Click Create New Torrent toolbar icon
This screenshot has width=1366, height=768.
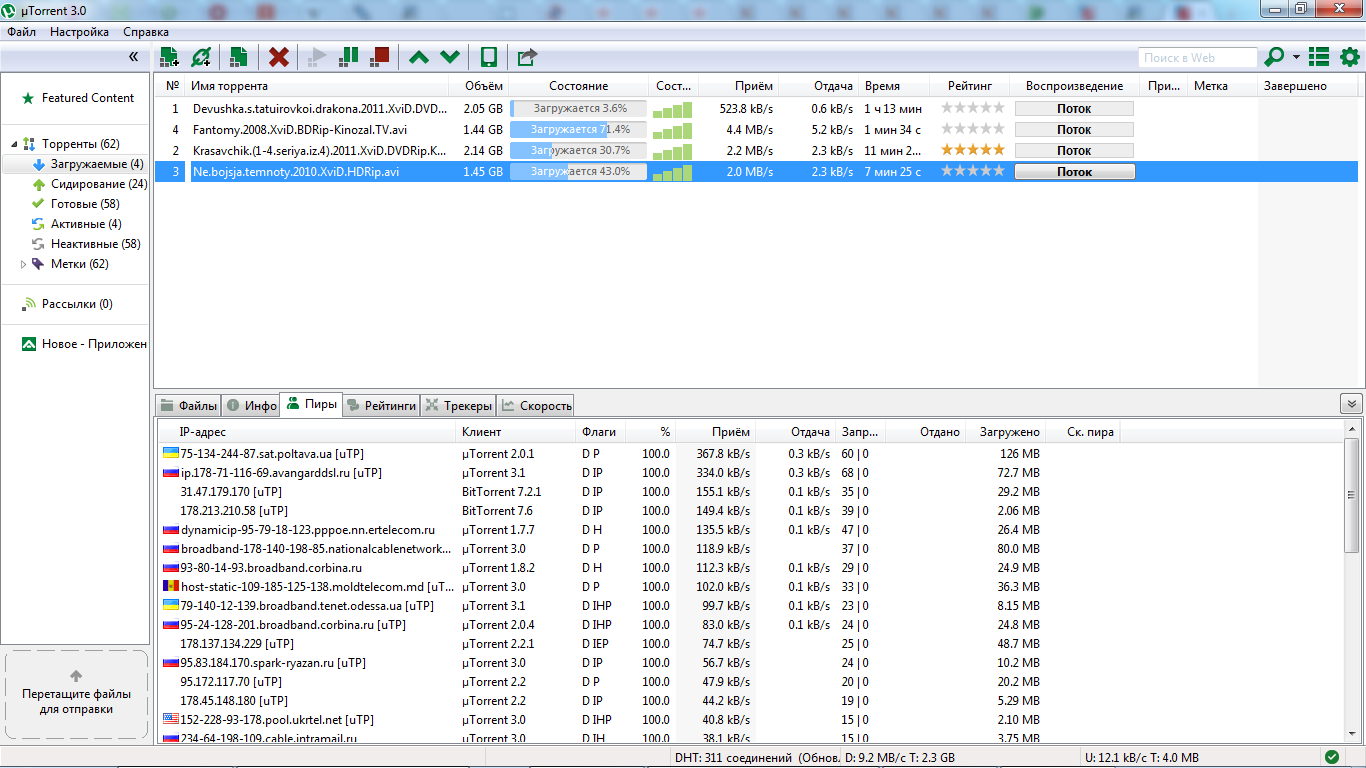(238, 57)
